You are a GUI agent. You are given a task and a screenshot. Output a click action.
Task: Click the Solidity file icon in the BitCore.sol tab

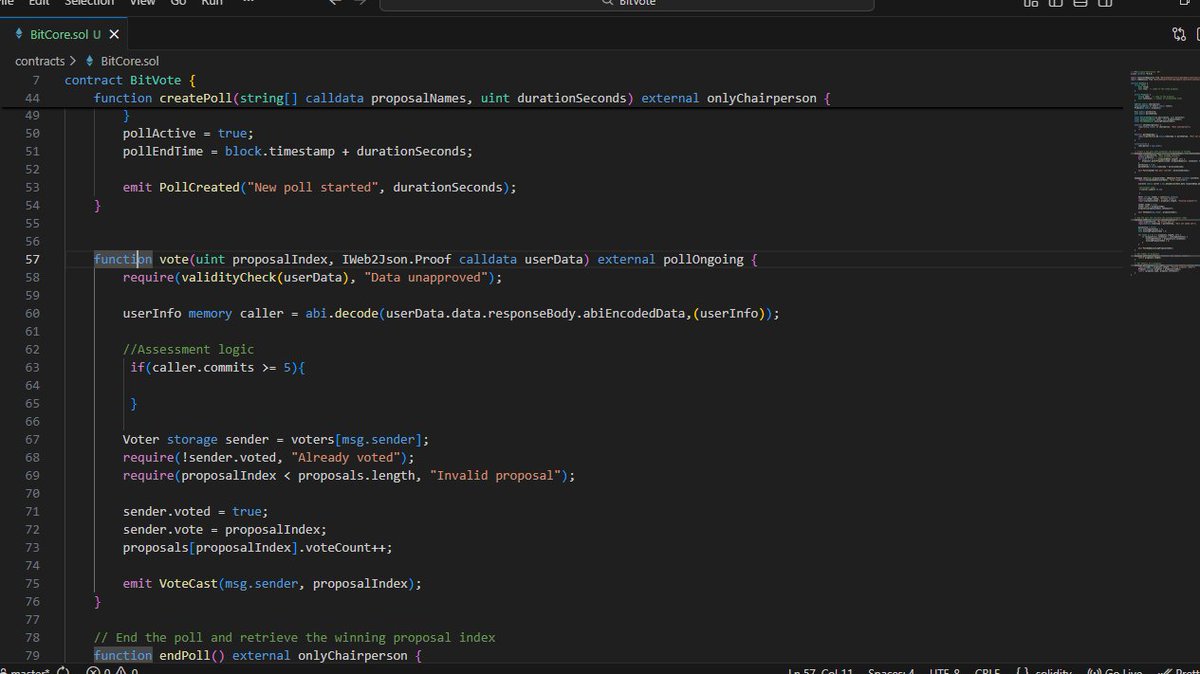click(19, 34)
